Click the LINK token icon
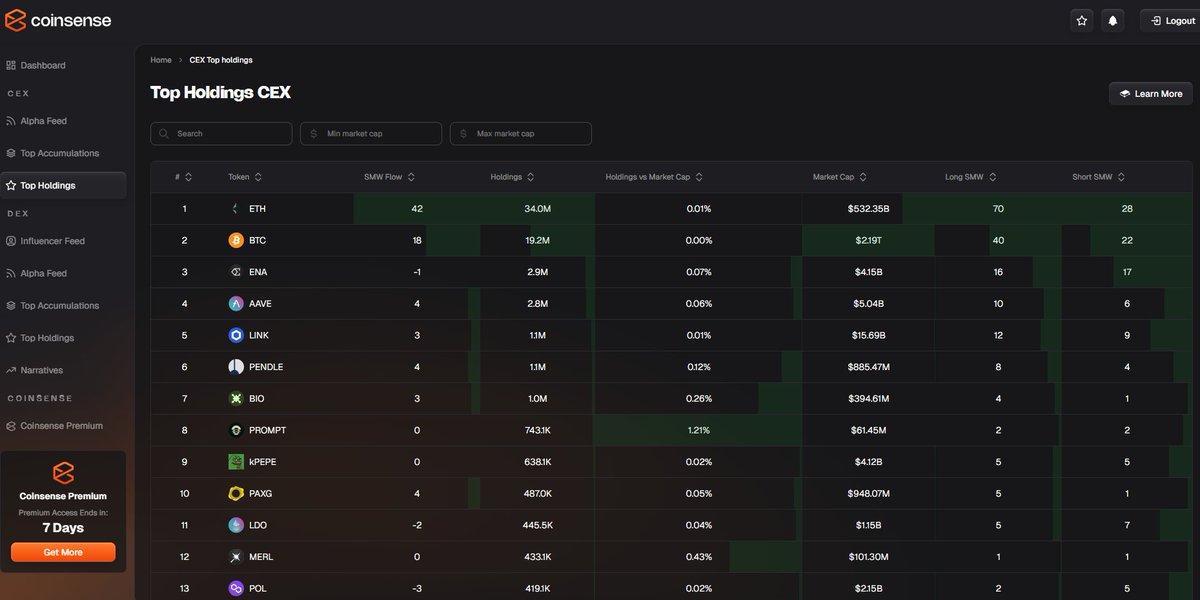The height and width of the screenshot is (600, 1200). pos(236,335)
